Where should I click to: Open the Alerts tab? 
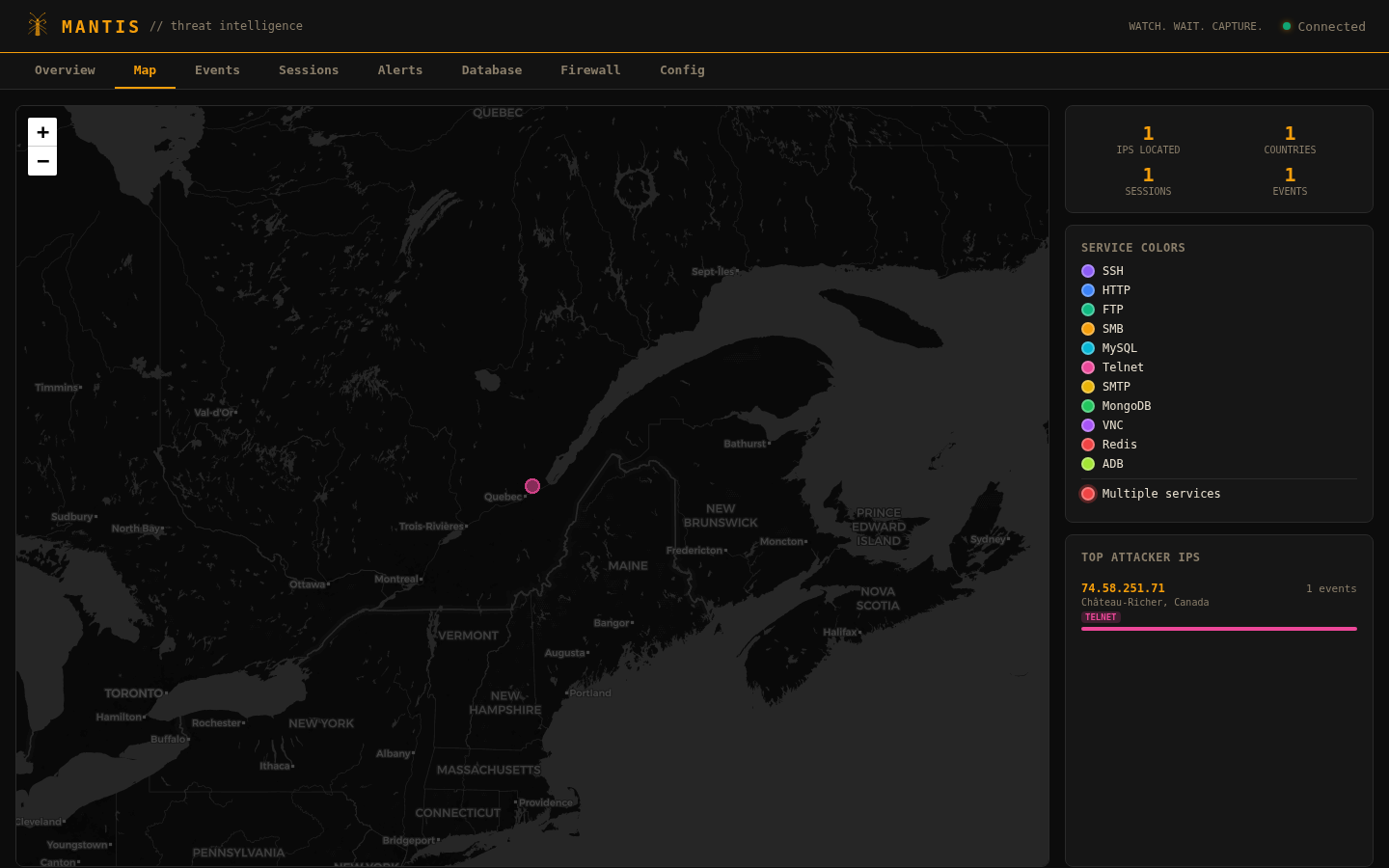400,70
